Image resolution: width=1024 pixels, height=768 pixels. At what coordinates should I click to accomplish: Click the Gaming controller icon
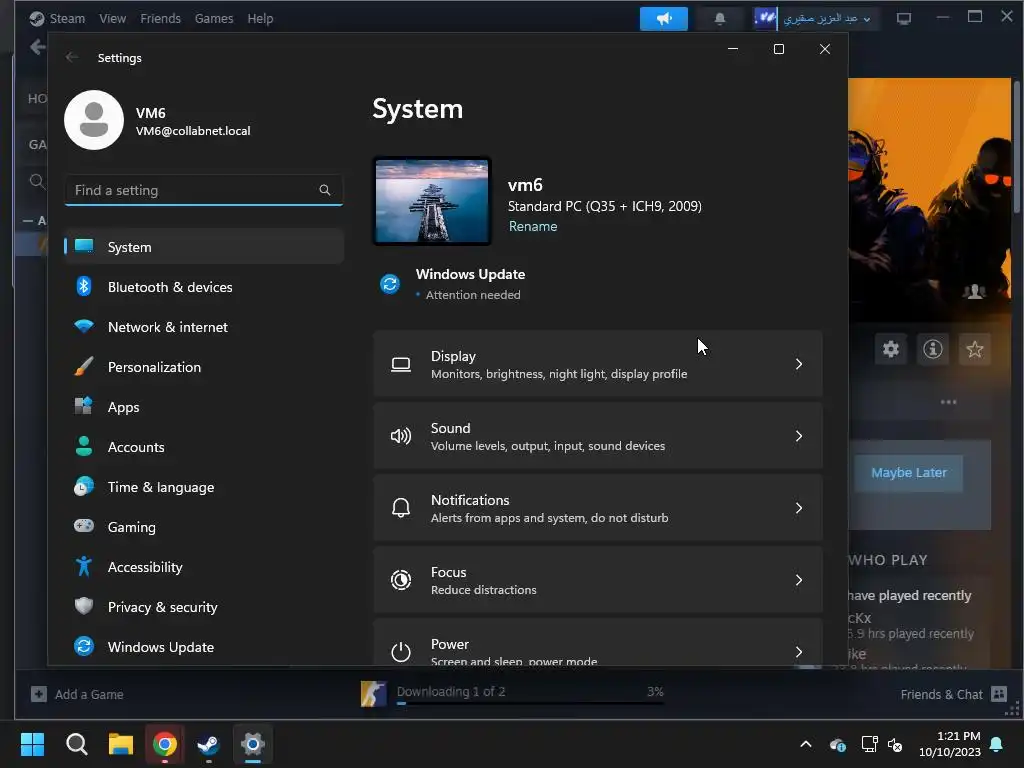[x=84, y=526]
